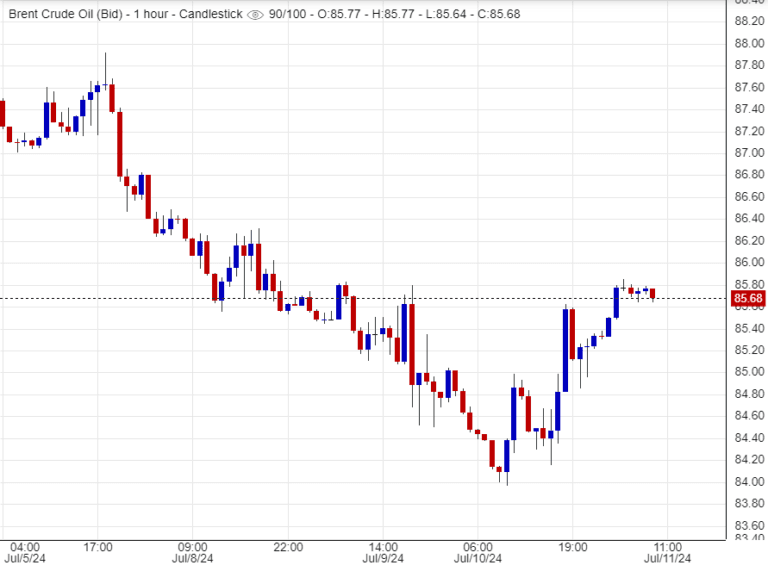768x565 pixels.
Task: Click the 84.00 price axis label
Action: [749, 481]
